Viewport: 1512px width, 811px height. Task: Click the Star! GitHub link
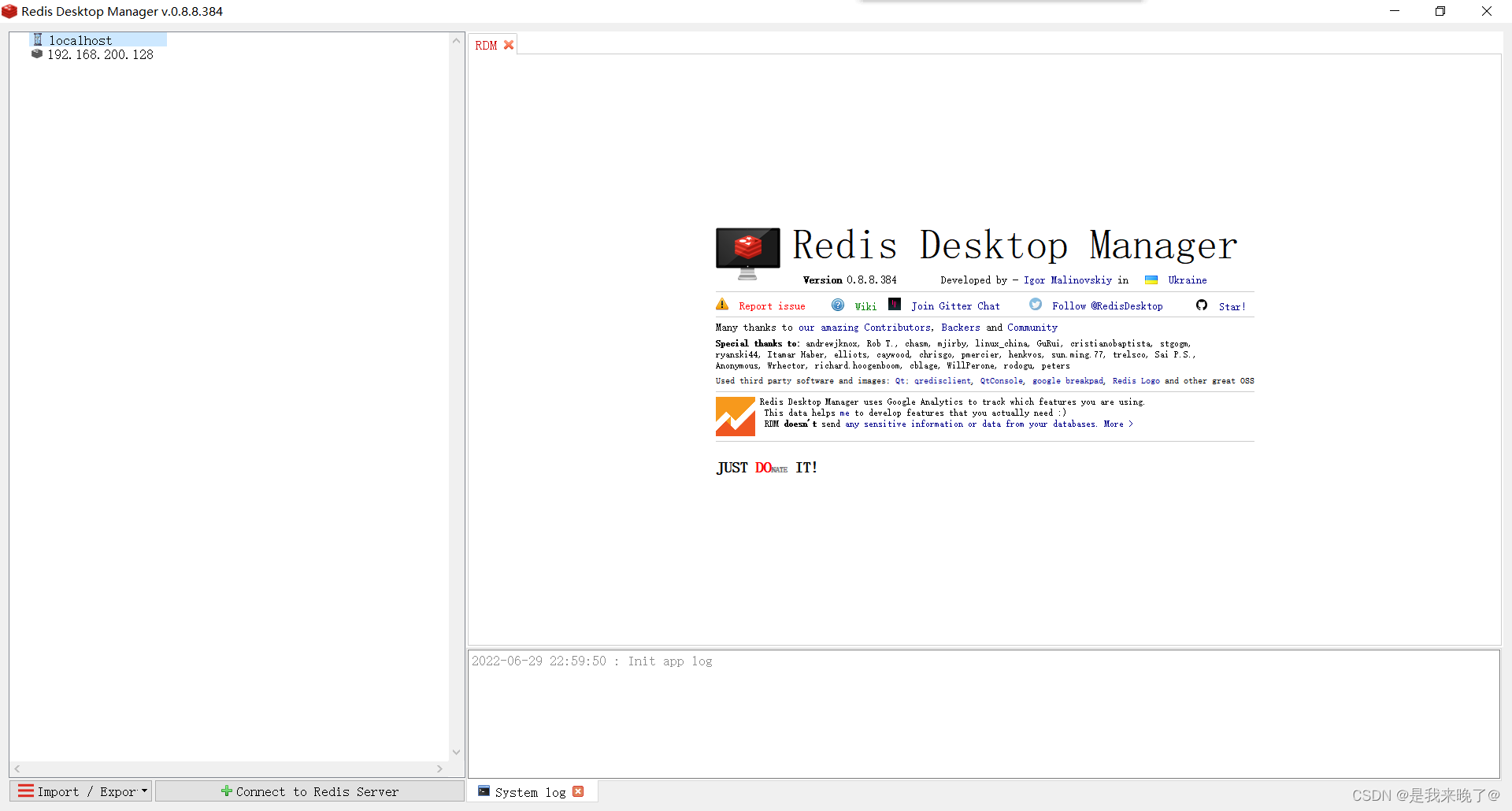click(1232, 306)
